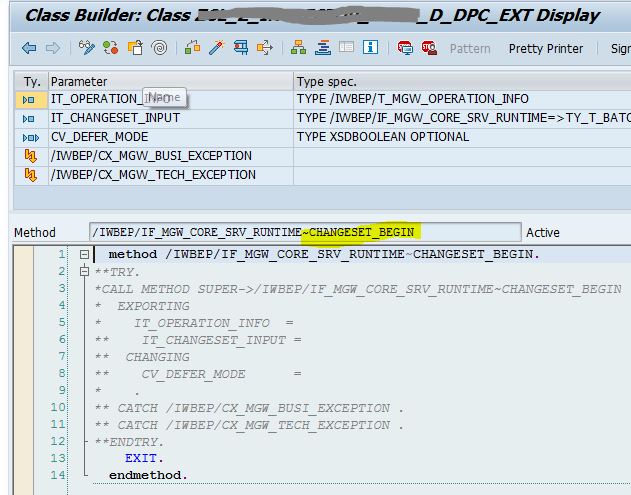The width and height of the screenshot is (631, 495).
Task: Select /IWBEP/CX_MGW_BUSI_EXCEPTION exception row
Action: [151, 156]
